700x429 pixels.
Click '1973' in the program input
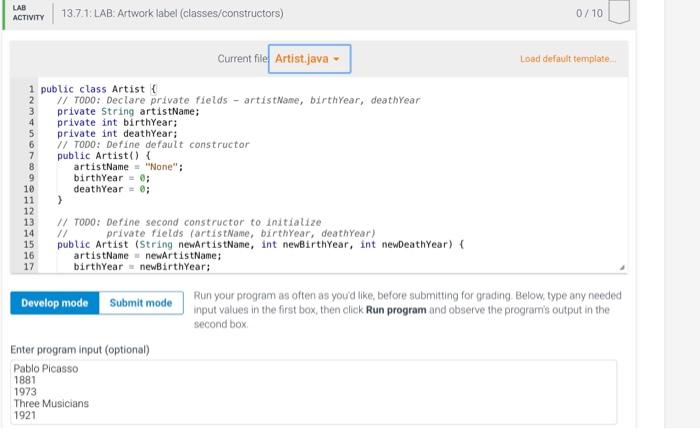click(x=25, y=392)
